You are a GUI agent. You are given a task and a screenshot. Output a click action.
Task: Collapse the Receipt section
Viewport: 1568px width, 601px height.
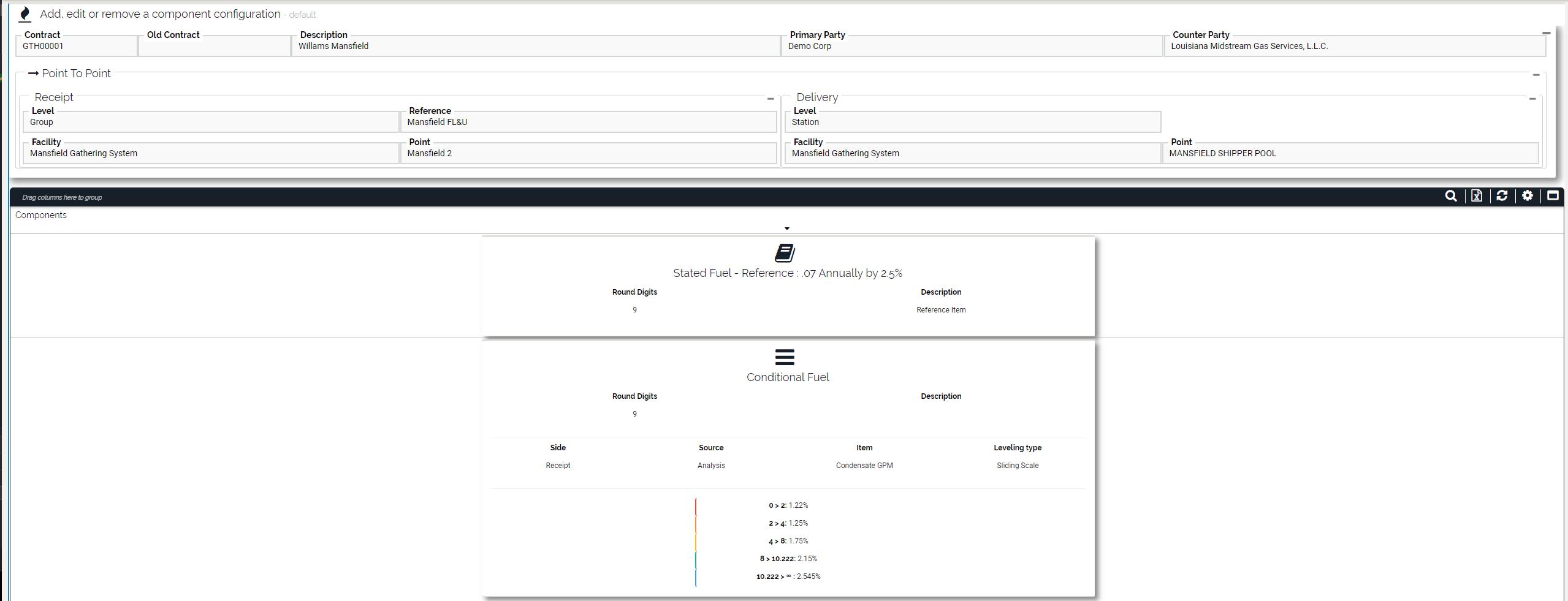771,99
